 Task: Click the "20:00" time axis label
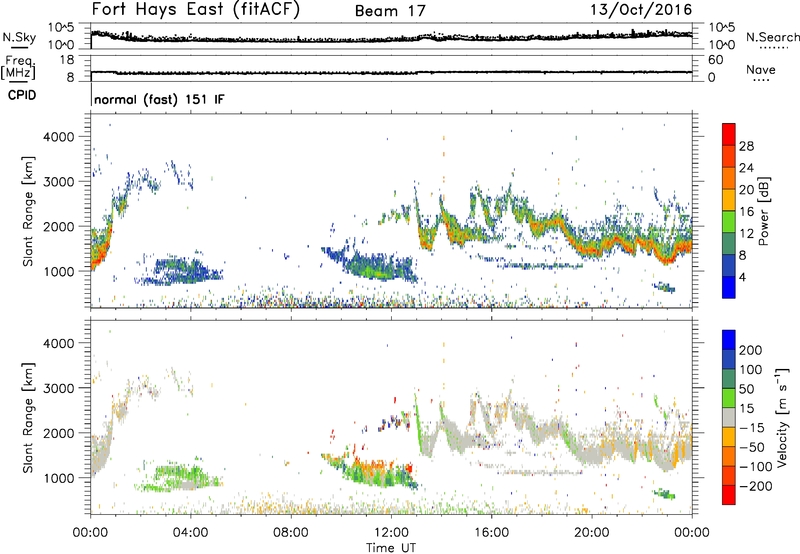coord(592,533)
